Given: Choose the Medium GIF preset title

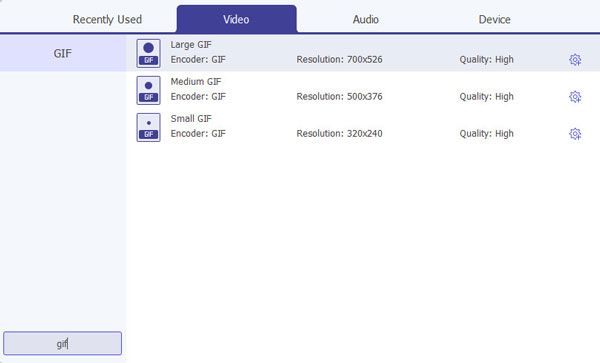Looking at the screenshot, I should [x=196, y=82].
